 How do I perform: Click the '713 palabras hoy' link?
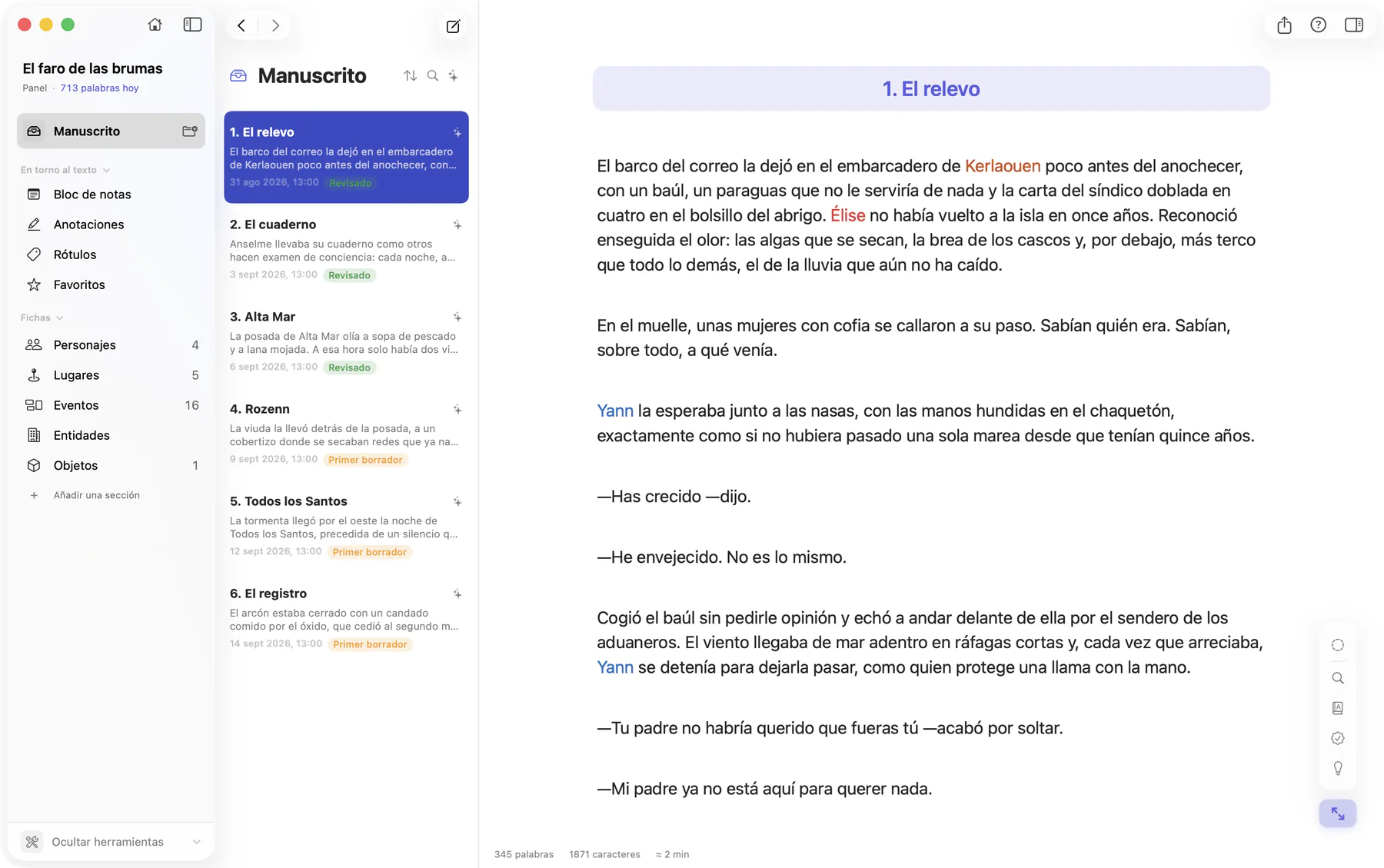click(99, 88)
